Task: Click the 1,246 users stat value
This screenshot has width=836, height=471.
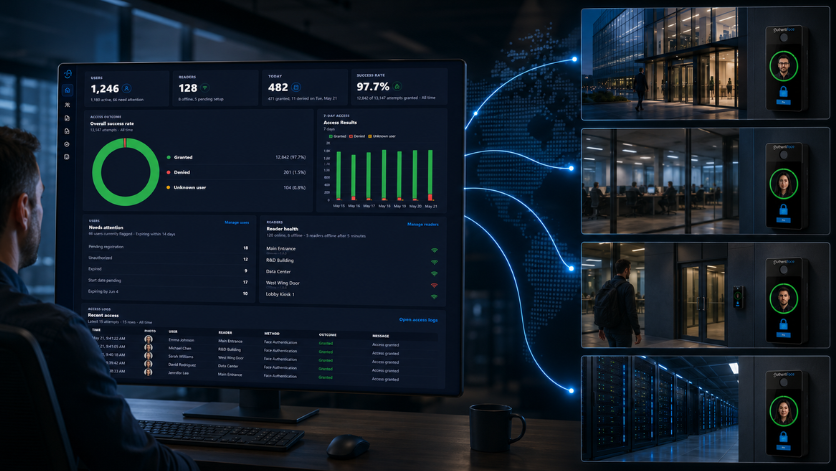Action: coord(104,89)
